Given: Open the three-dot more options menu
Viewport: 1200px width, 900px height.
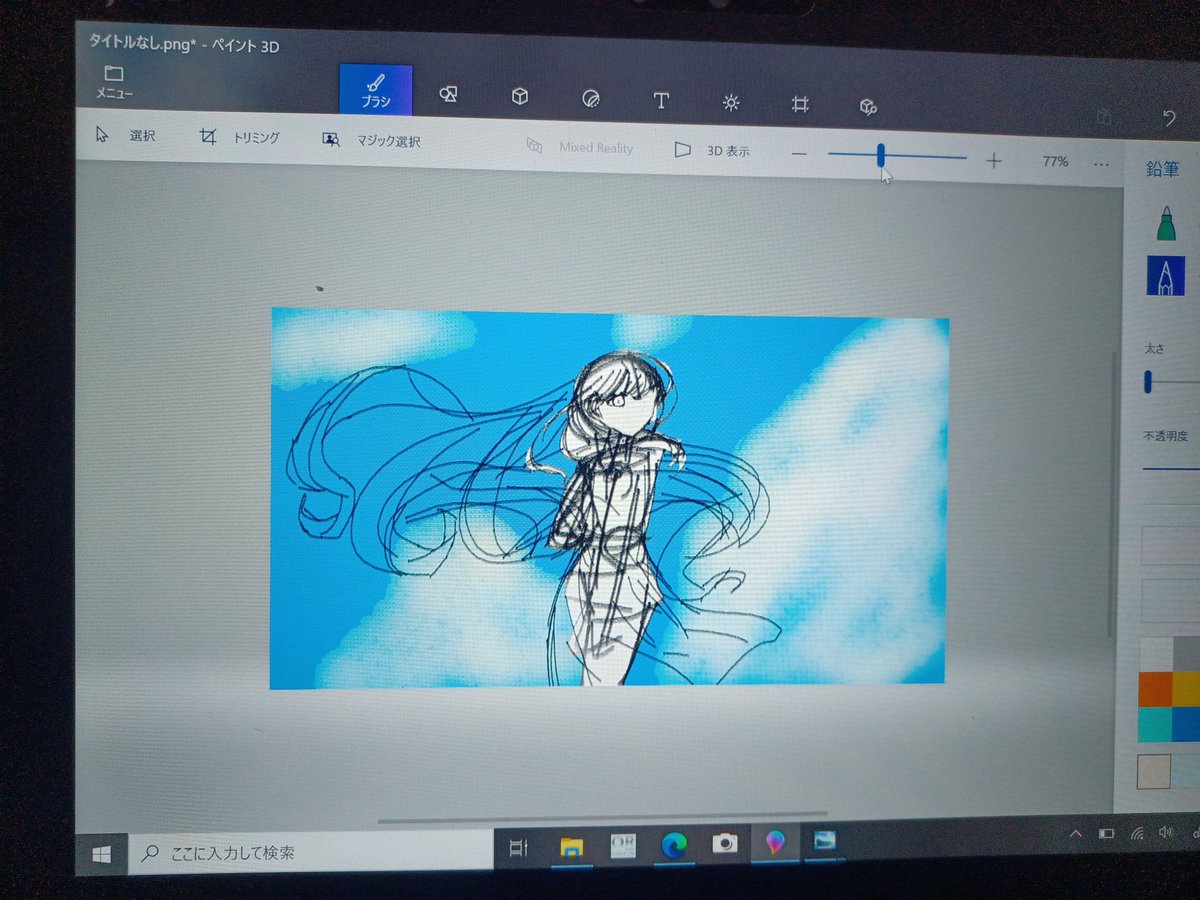Looking at the screenshot, I should (x=1101, y=164).
